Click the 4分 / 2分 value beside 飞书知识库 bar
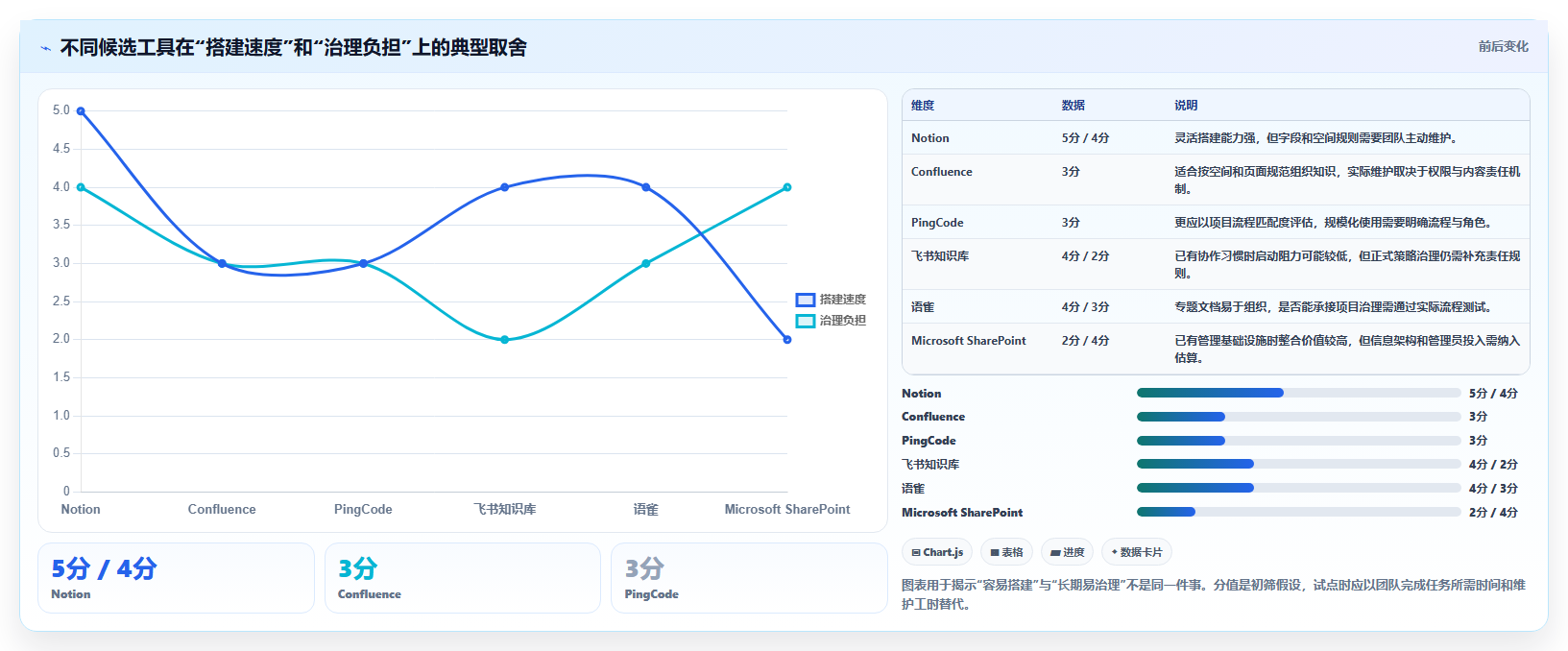The image size is (1568, 651). click(1493, 465)
